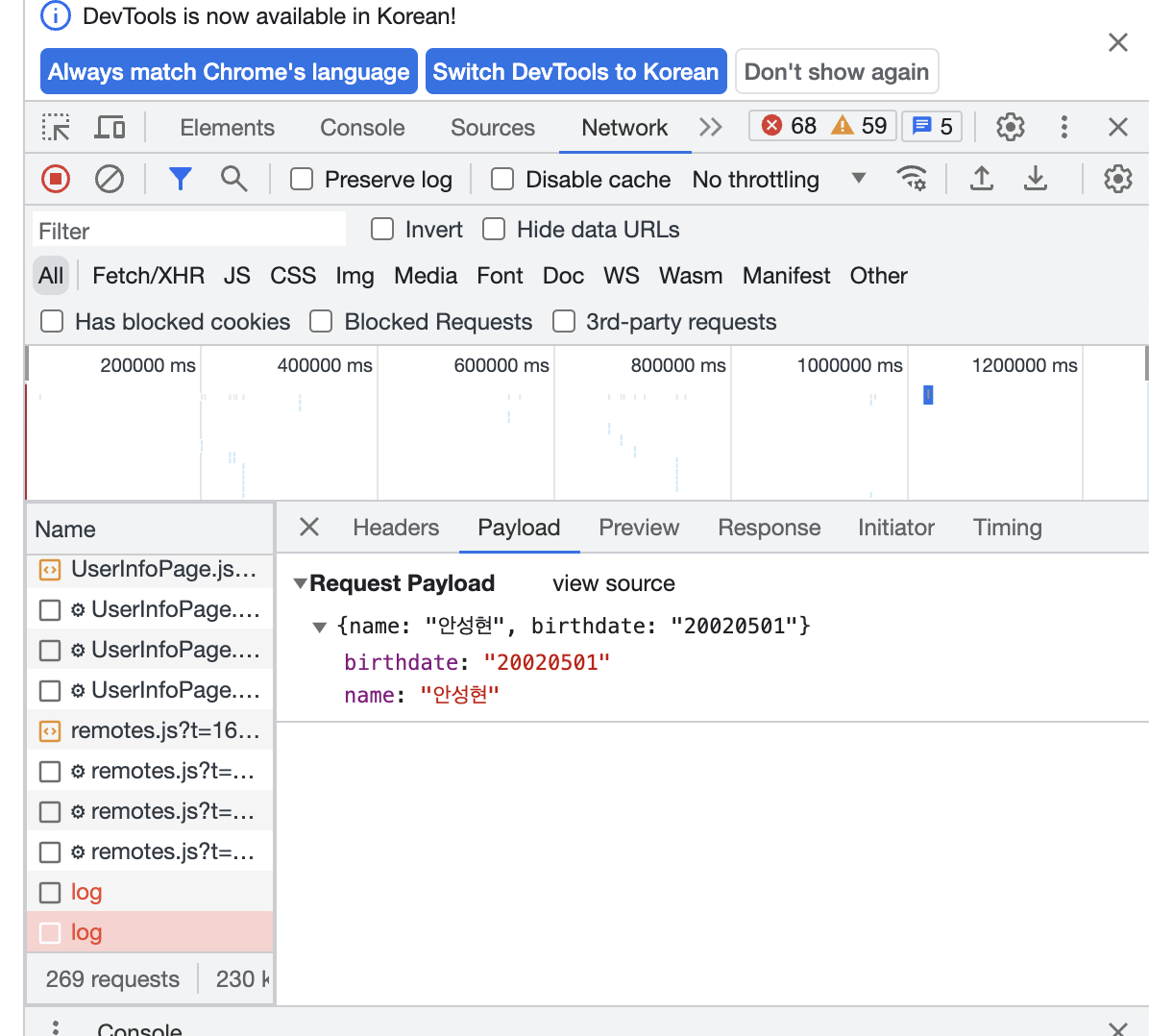Open the network search magnifier
This screenshot has width=1149, height=1036.
coord(233,179)
